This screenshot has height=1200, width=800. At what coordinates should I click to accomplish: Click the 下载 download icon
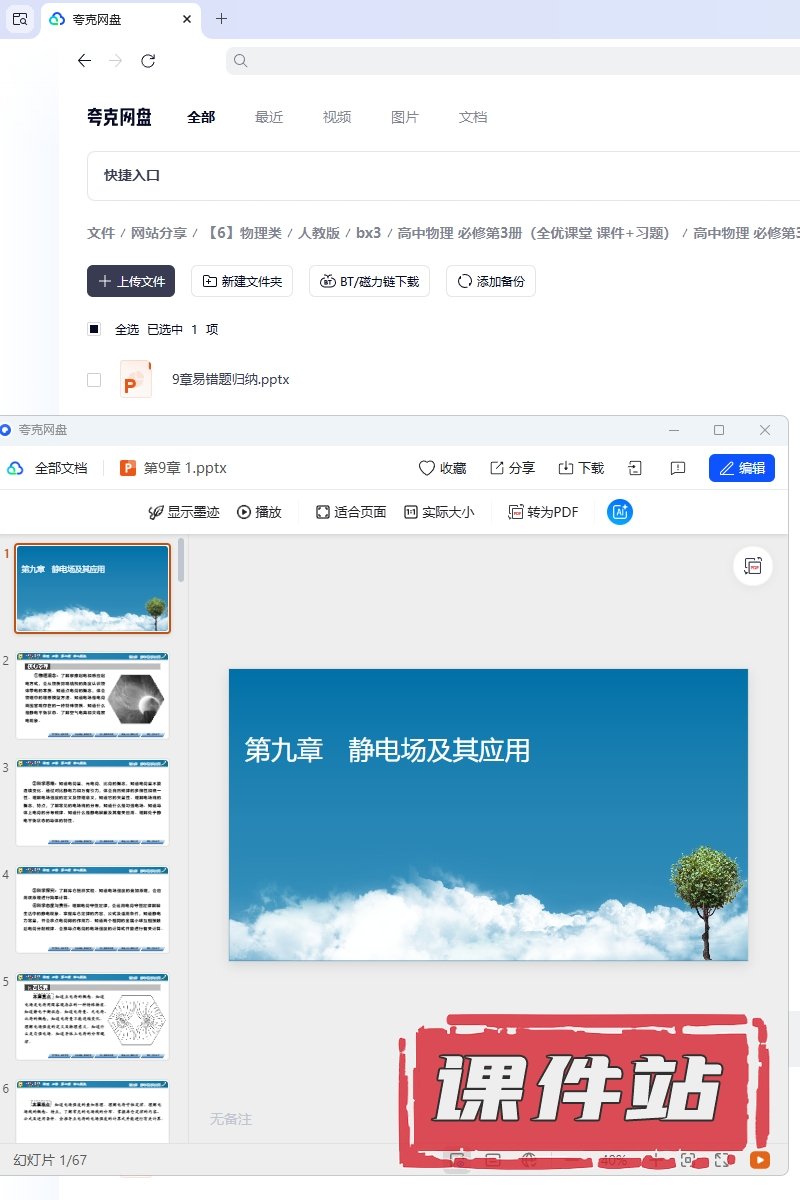pyautogui.click(x=565, y=468)
